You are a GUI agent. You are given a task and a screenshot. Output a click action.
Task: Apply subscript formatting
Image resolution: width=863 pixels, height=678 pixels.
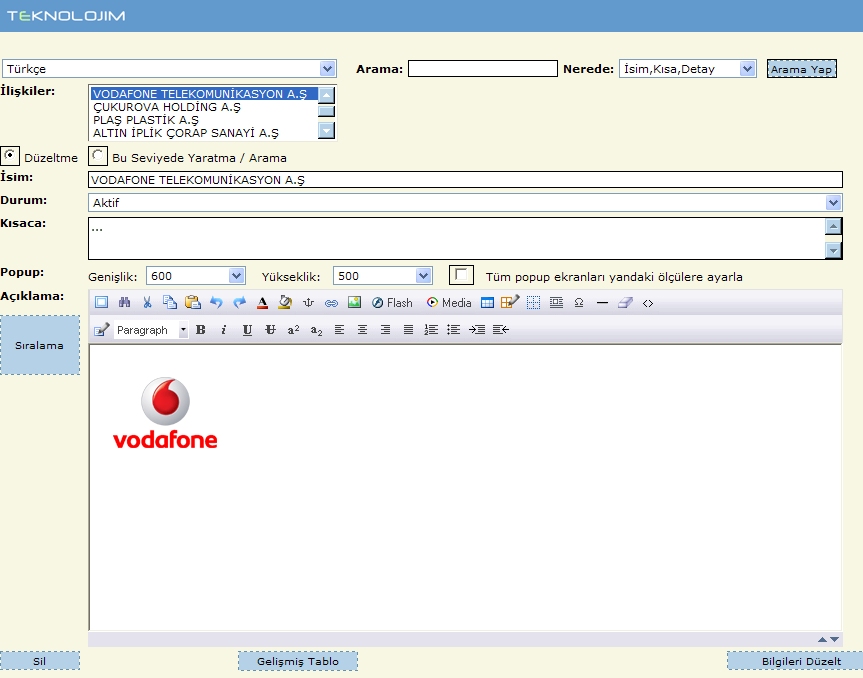coord(316,330)
